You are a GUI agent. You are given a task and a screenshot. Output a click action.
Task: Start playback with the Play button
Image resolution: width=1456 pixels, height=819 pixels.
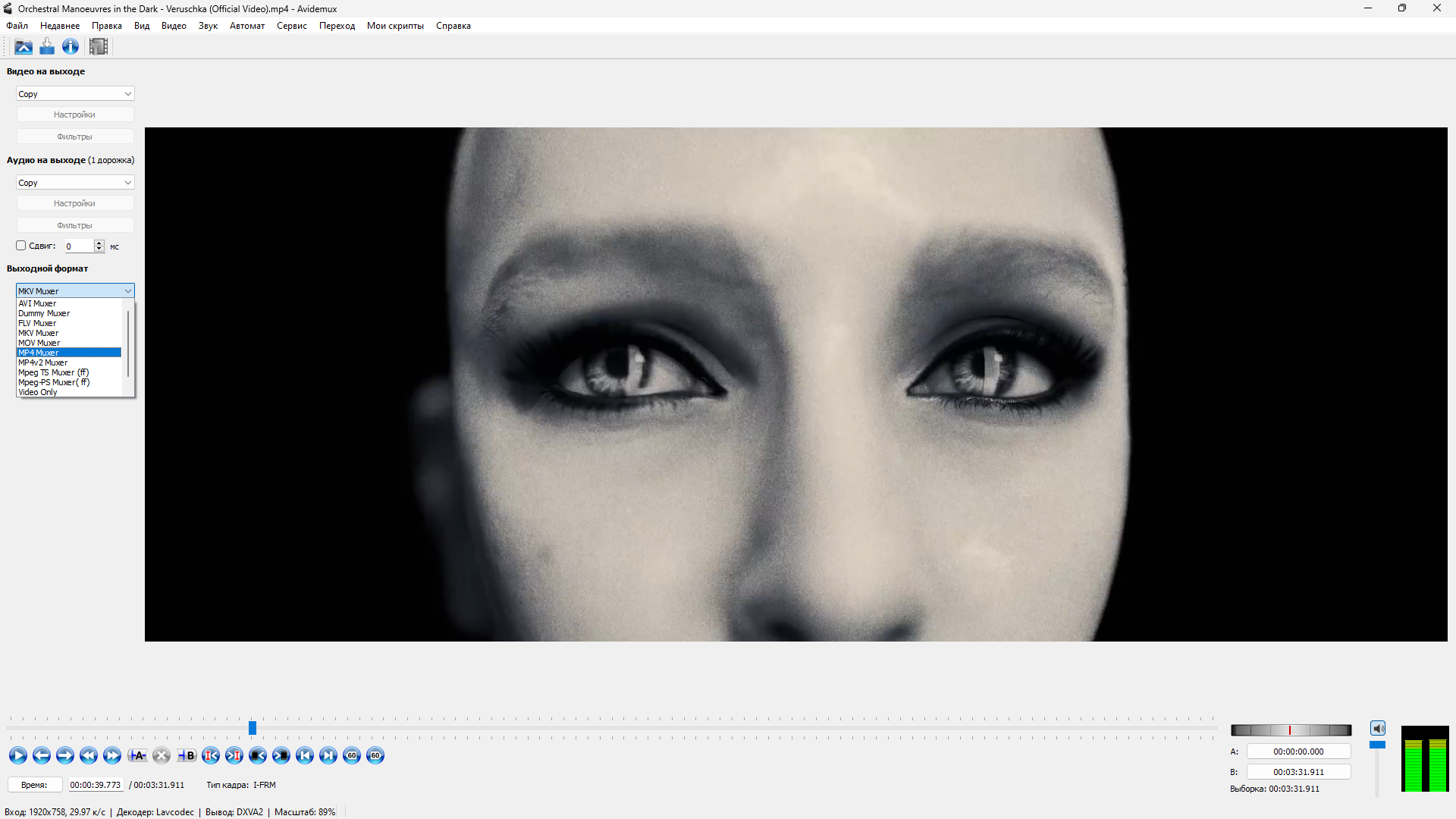click(x=18, y=755)
